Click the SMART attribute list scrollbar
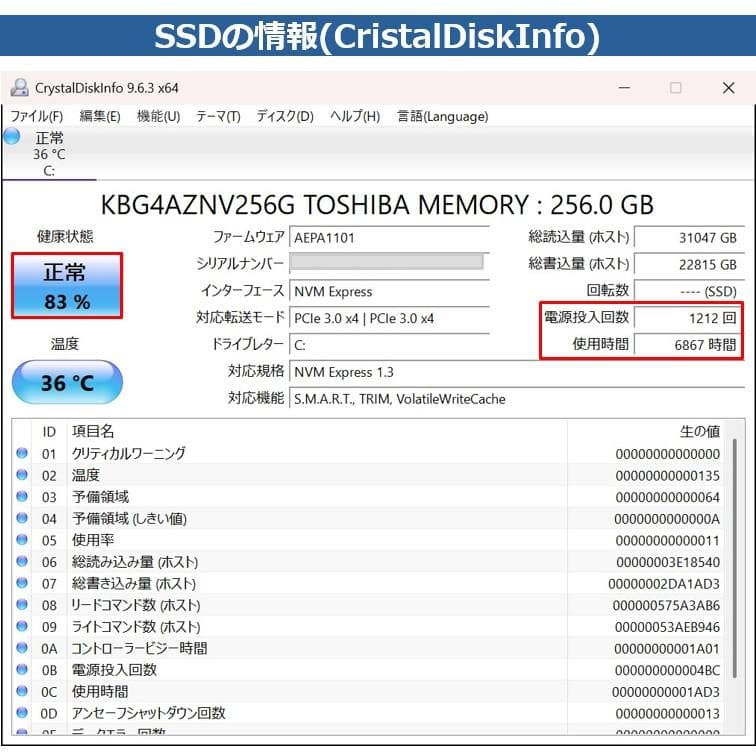 click(x=735, y=557)
